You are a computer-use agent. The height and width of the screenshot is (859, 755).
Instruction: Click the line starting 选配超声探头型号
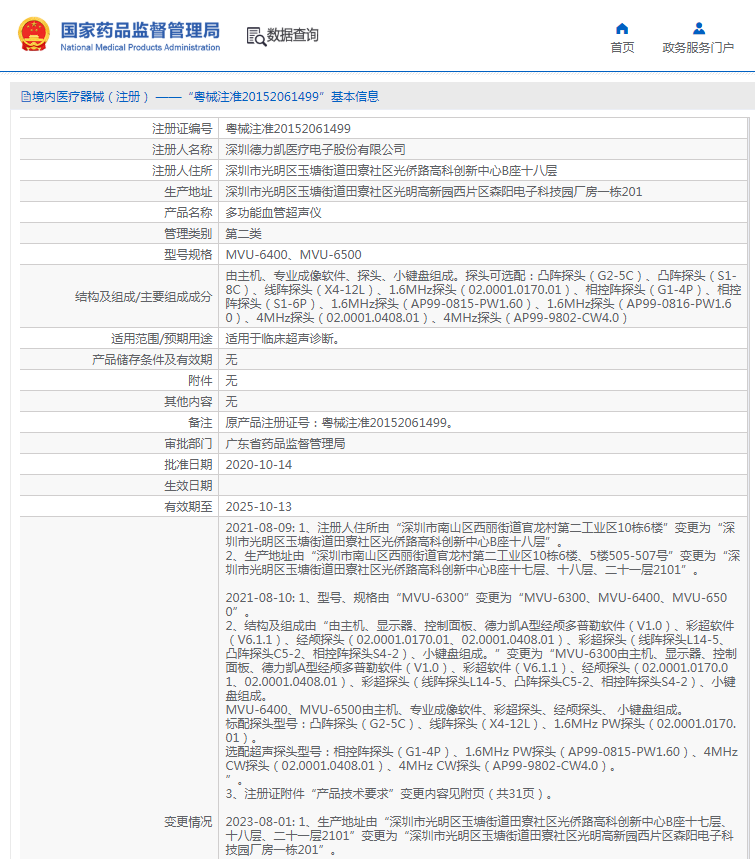(x=482, y=759)
